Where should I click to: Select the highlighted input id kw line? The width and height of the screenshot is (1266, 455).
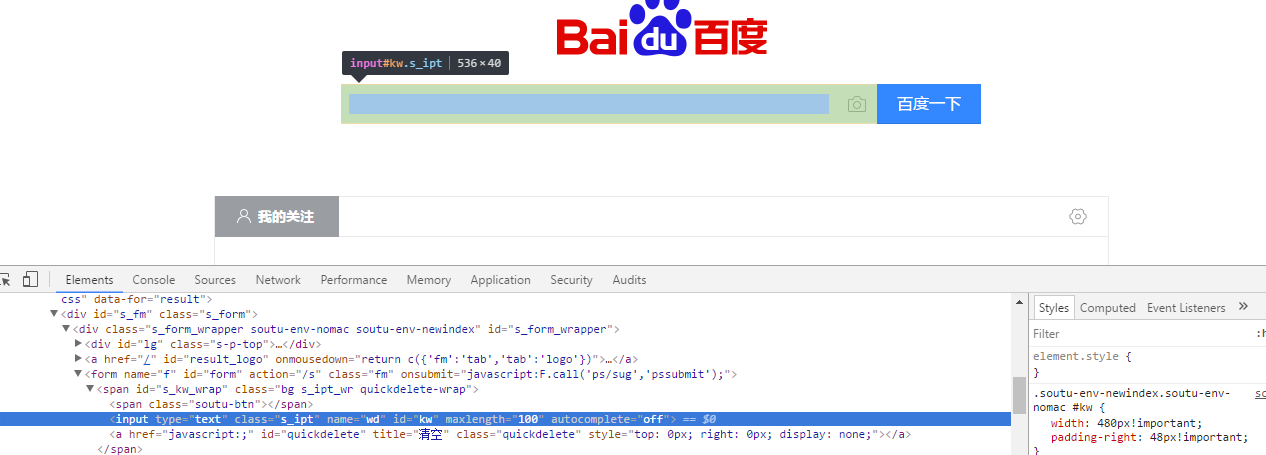[505, 419]
